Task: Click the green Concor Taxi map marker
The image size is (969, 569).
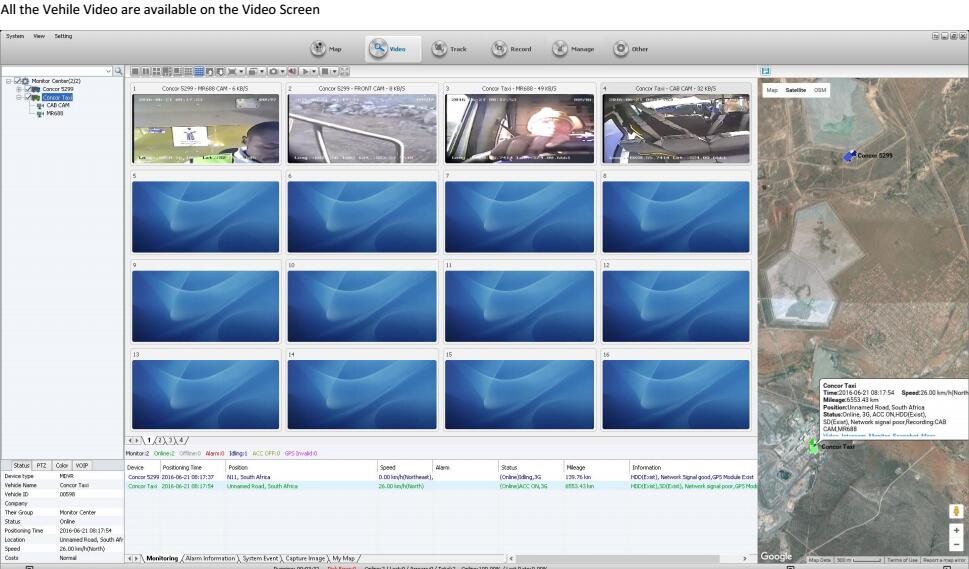Action: (x=813, y=446)
